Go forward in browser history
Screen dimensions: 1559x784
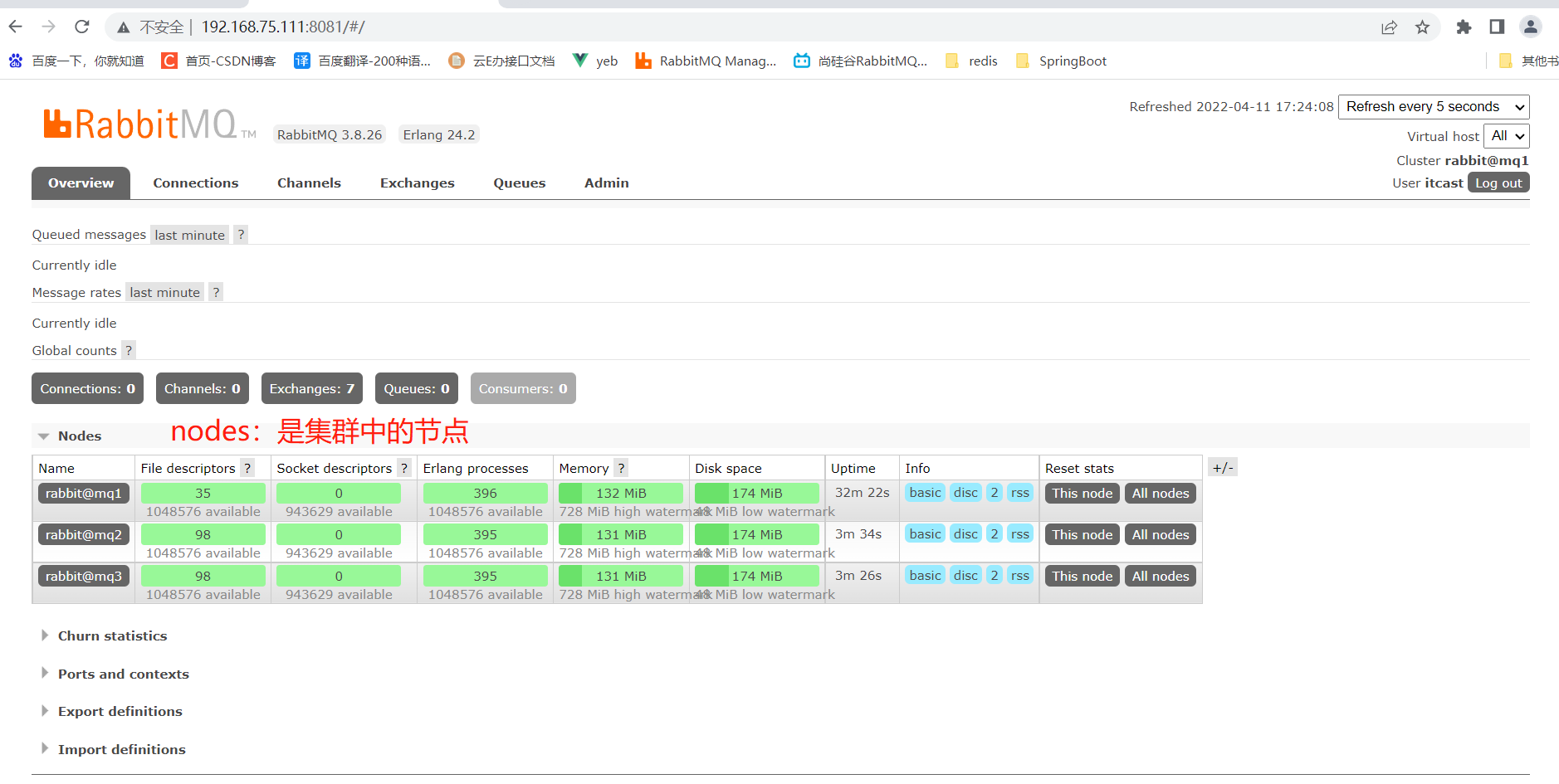pos(49,27)
